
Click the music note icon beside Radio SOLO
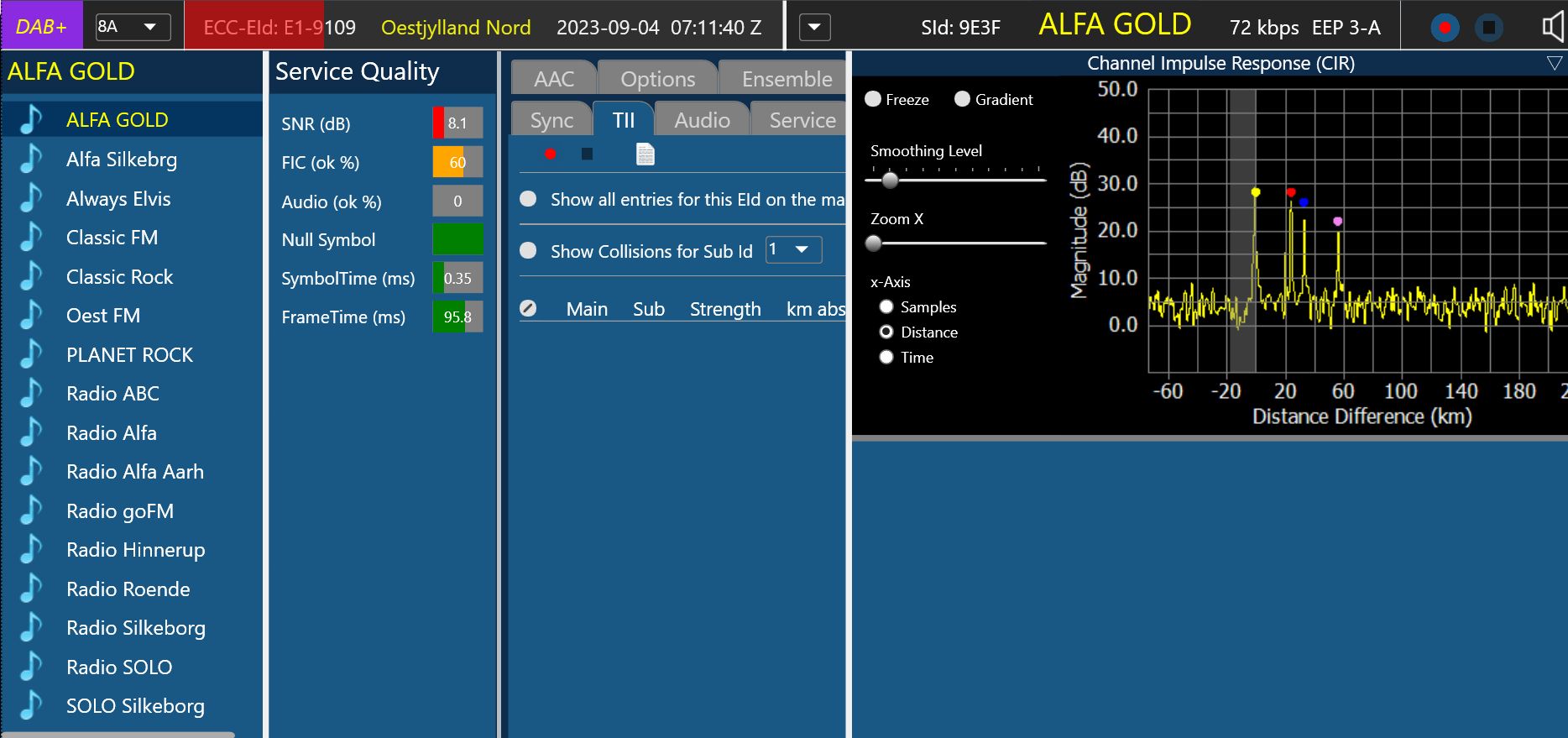pyautogui.click(x=31, y=667)
